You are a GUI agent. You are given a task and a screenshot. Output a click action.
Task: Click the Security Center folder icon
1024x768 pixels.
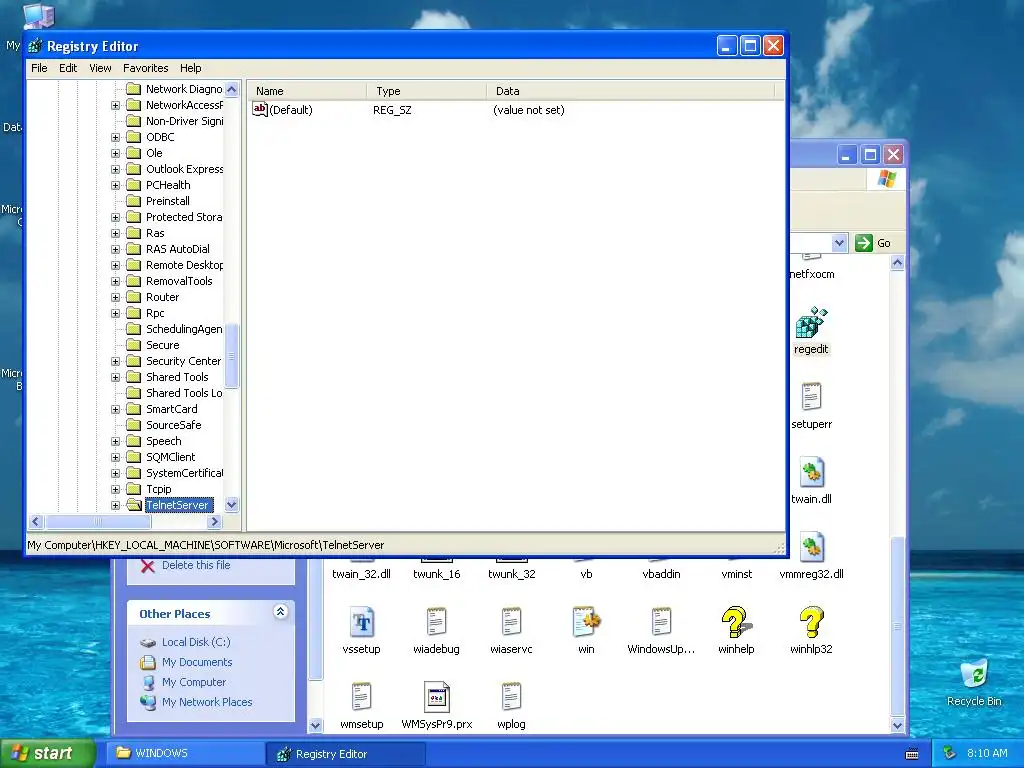(x=134, y=361)
